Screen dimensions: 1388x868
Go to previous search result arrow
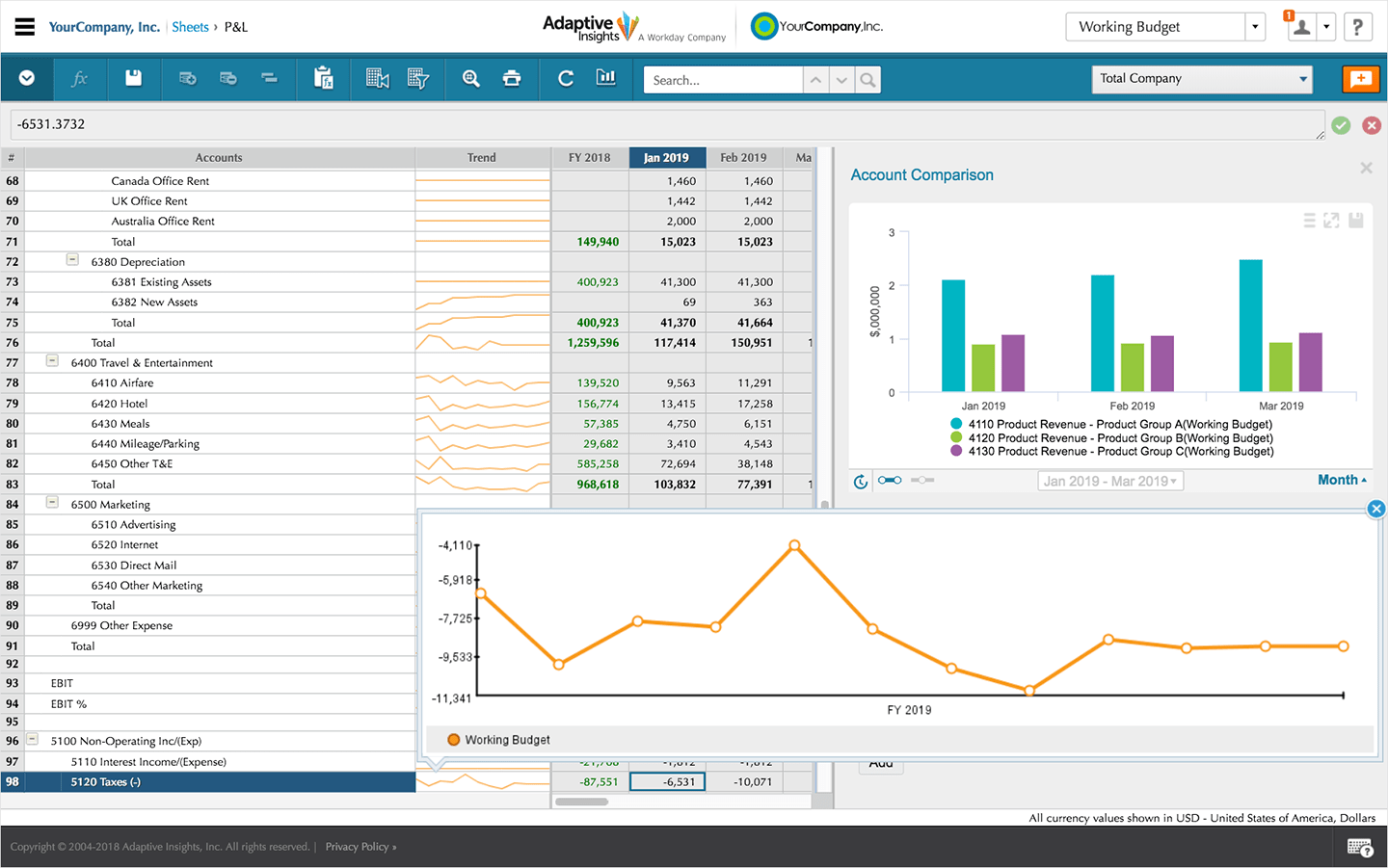[816, 80]
